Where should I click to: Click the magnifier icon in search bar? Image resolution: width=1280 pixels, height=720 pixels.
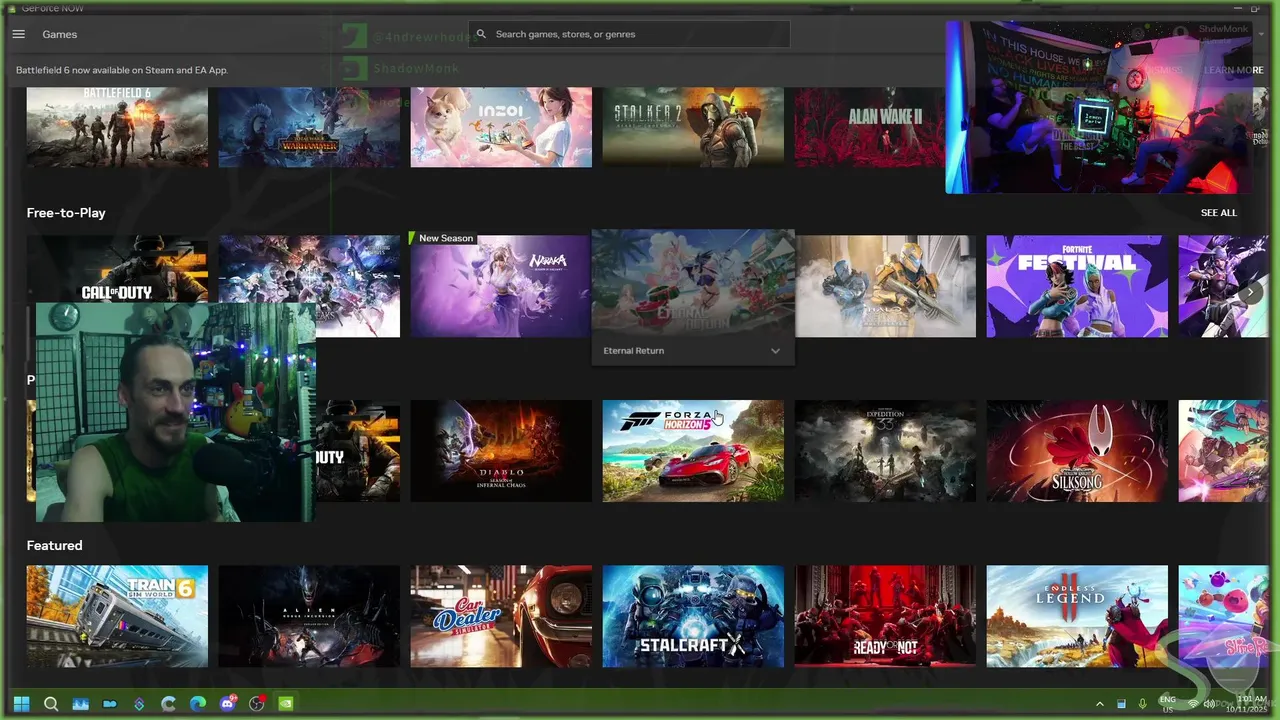coord(481,34)
